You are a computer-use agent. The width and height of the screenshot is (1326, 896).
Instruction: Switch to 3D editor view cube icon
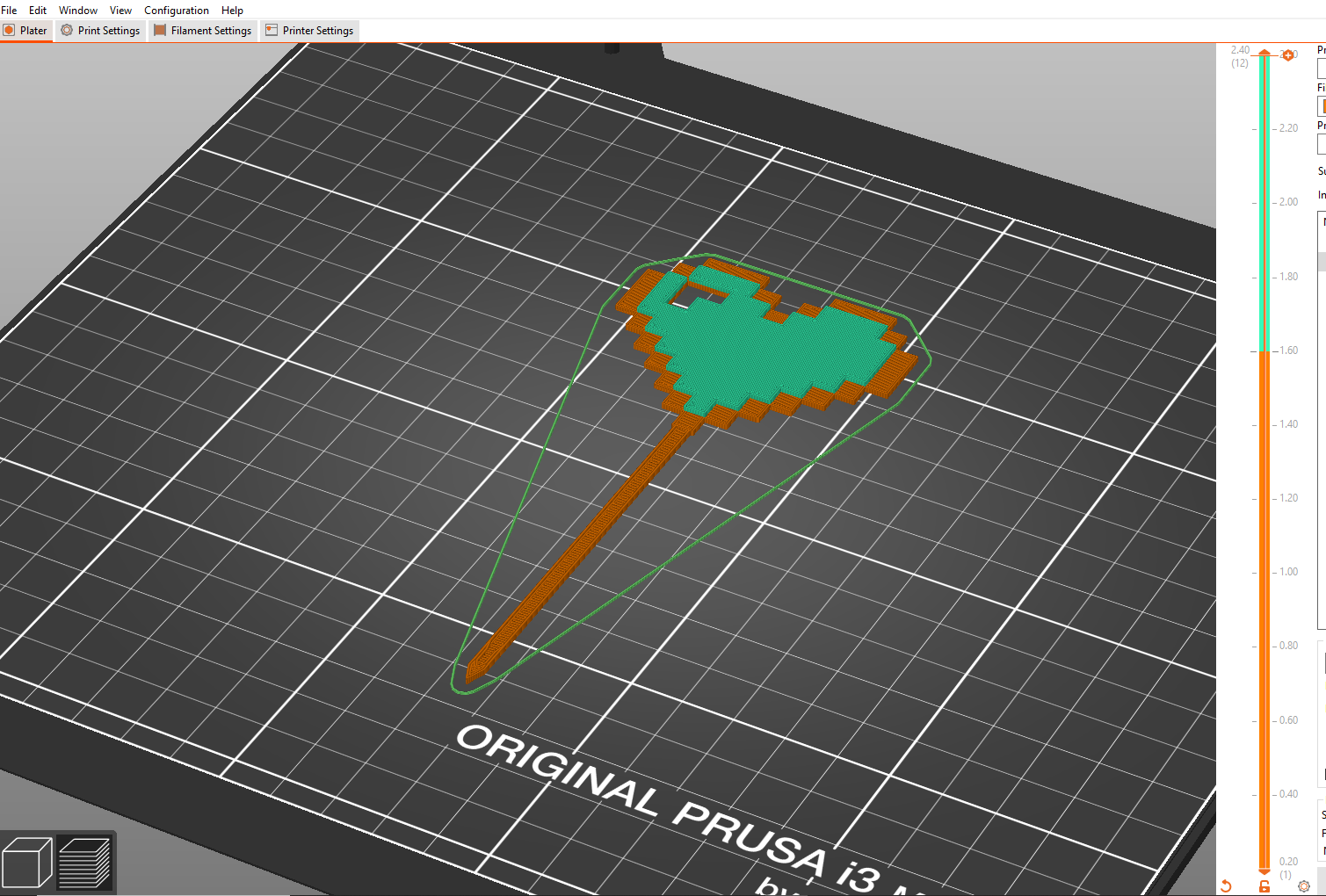point(27,862)
